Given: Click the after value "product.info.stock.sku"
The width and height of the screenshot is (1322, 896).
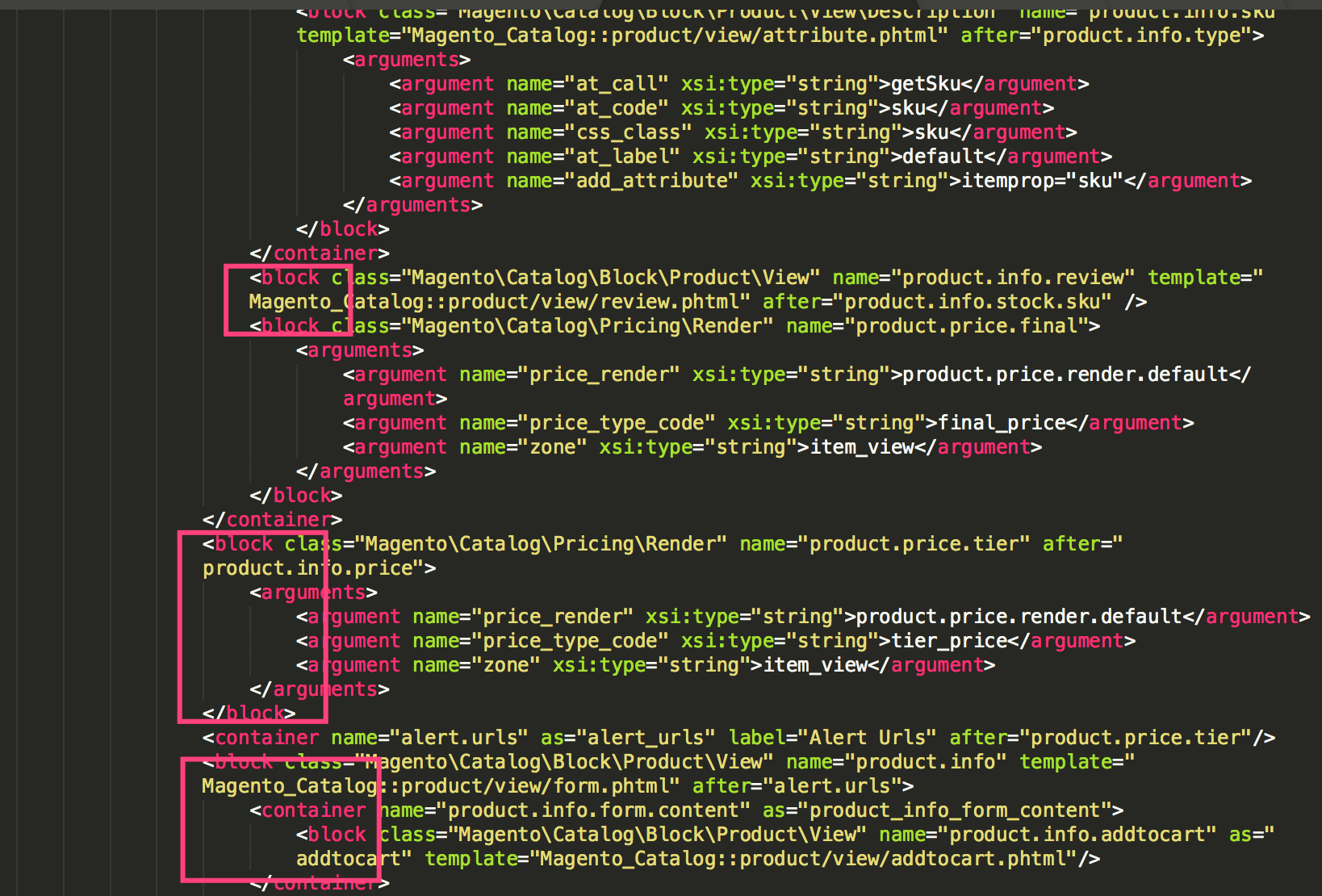Looking at the screenshot, I should coord(972,302).
